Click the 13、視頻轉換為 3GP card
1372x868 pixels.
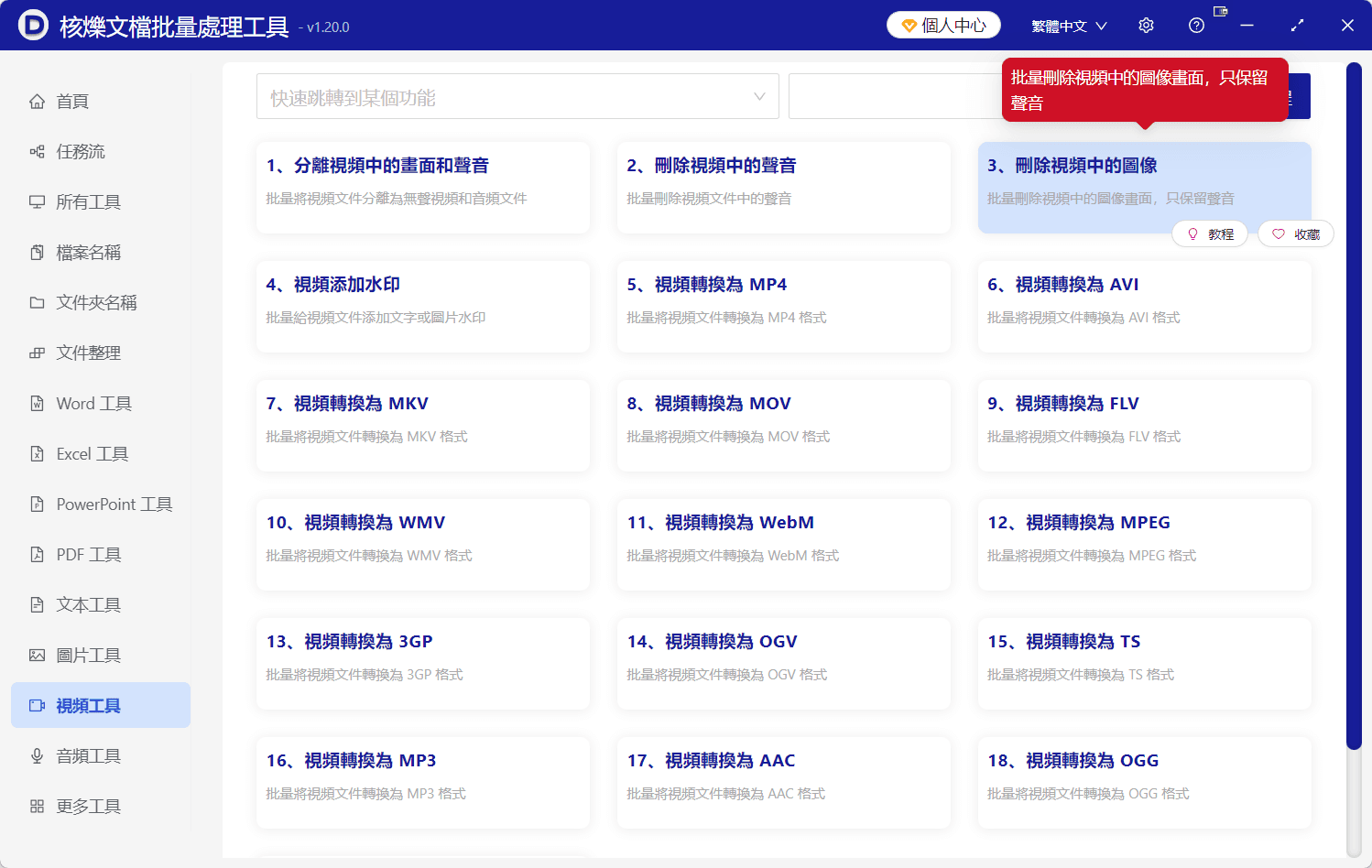(x=423, y=664)
